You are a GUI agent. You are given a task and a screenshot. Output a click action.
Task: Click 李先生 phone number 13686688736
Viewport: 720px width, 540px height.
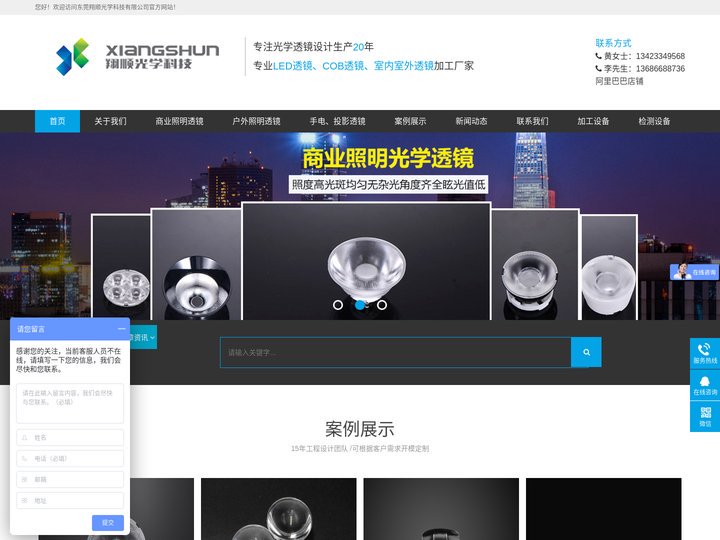click(x=660, y=68)
